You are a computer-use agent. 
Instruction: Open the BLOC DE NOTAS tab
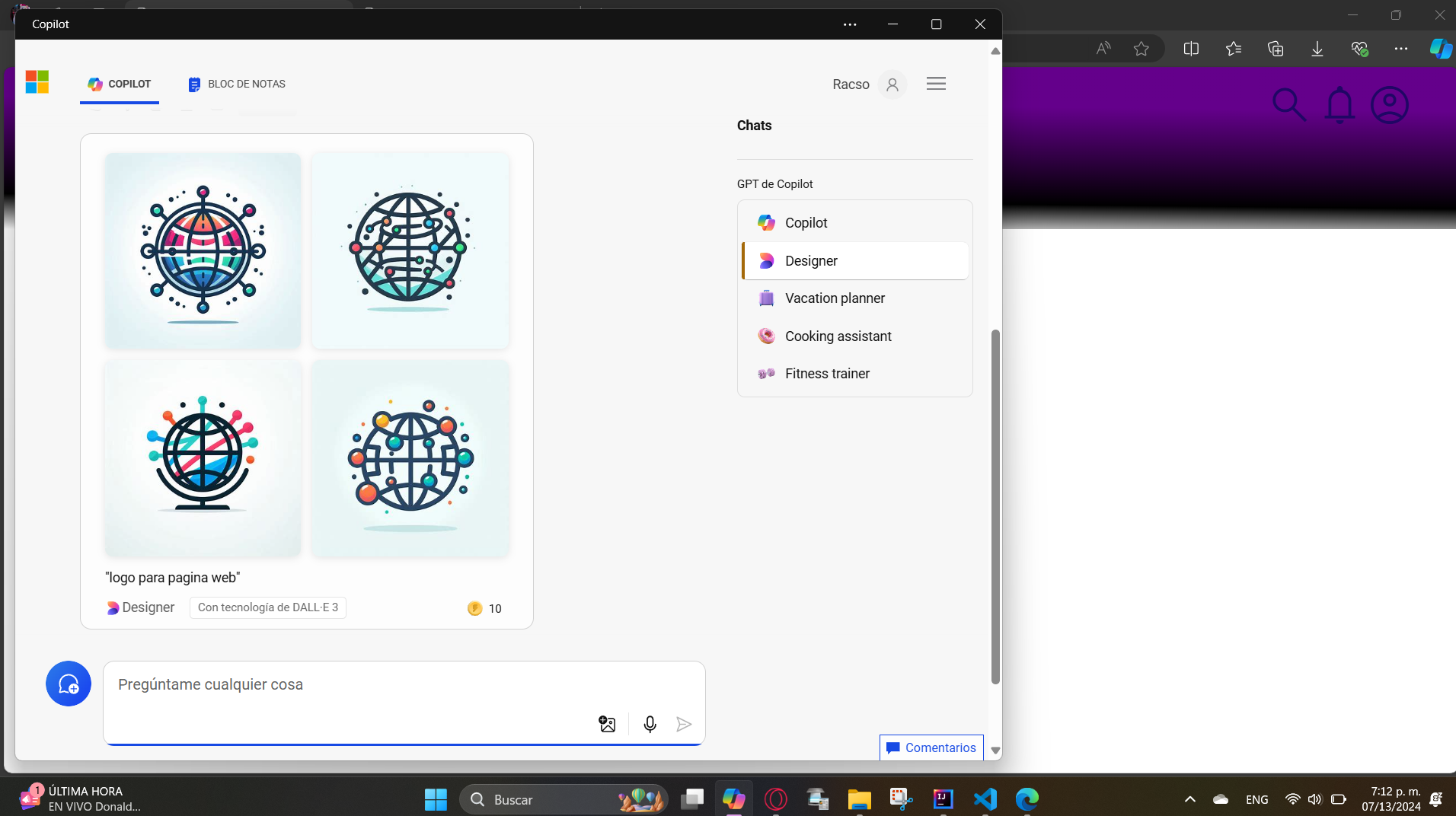237,84
